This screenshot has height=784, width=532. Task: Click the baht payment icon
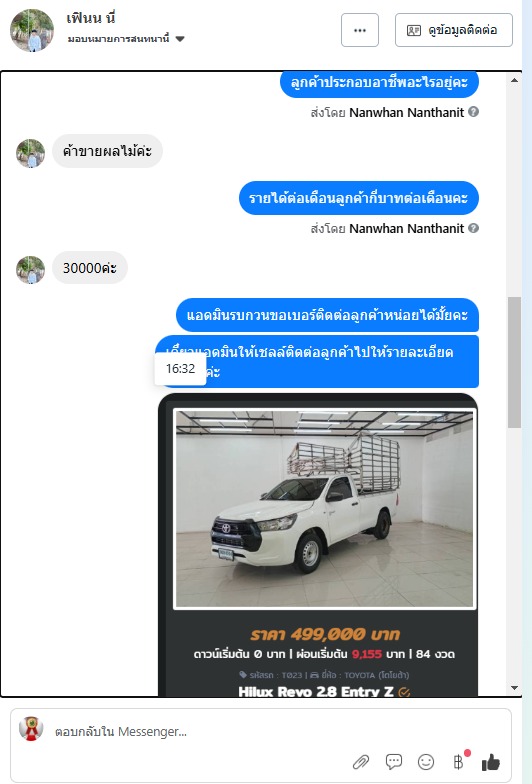click(x=458, y=762)
